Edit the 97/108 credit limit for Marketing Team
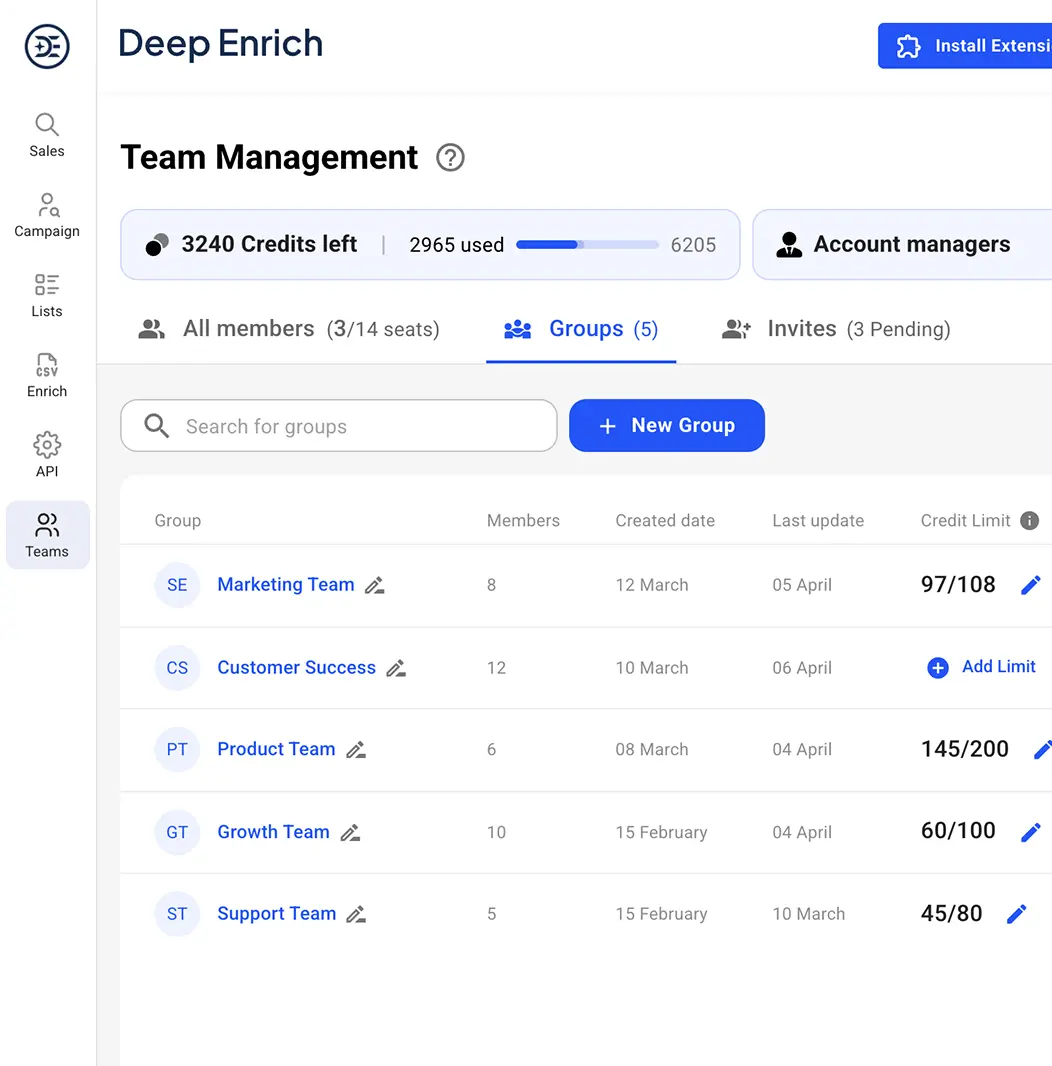This screenshot has width=1052, height=1066. 1031,585
